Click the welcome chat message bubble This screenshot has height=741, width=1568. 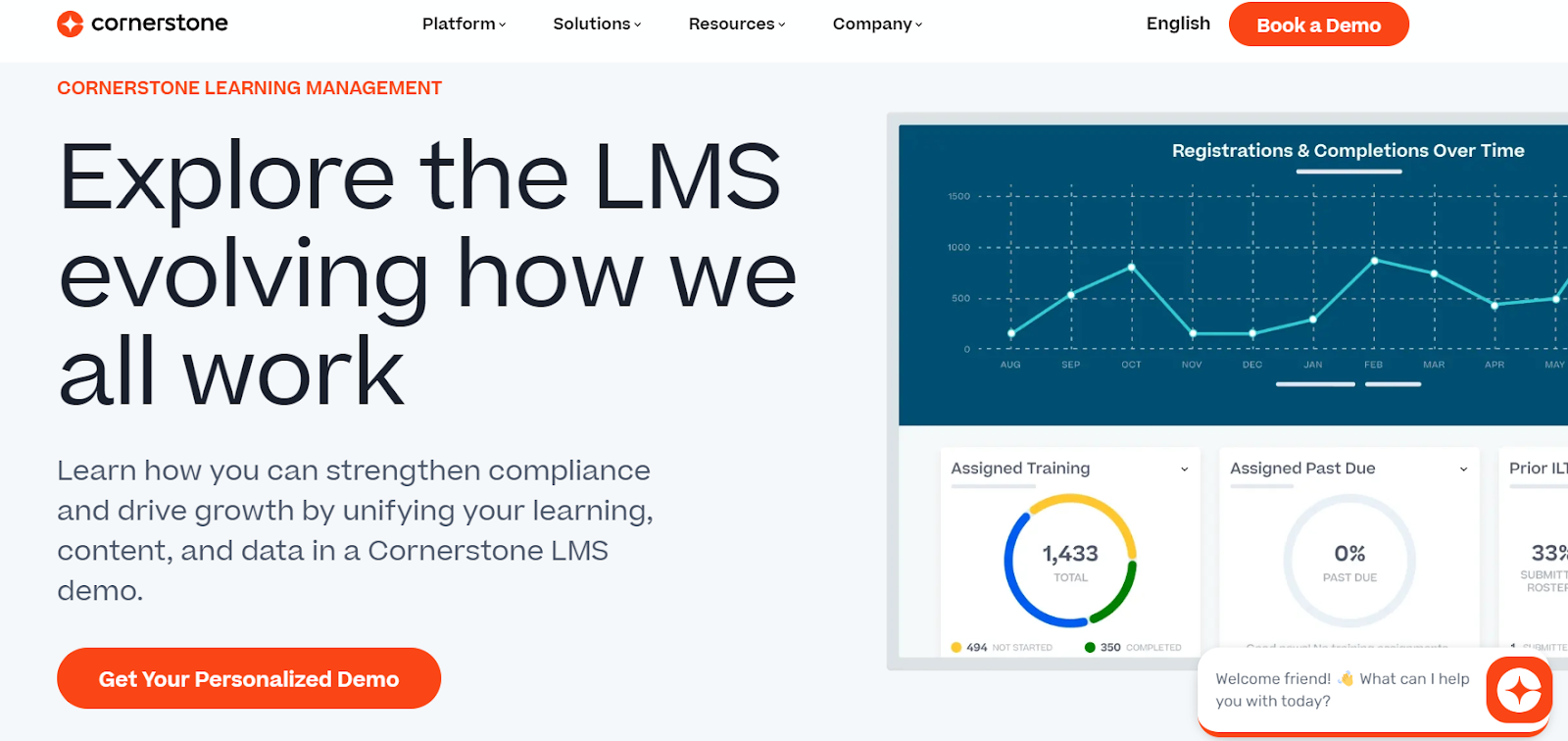pos(1342,689)
